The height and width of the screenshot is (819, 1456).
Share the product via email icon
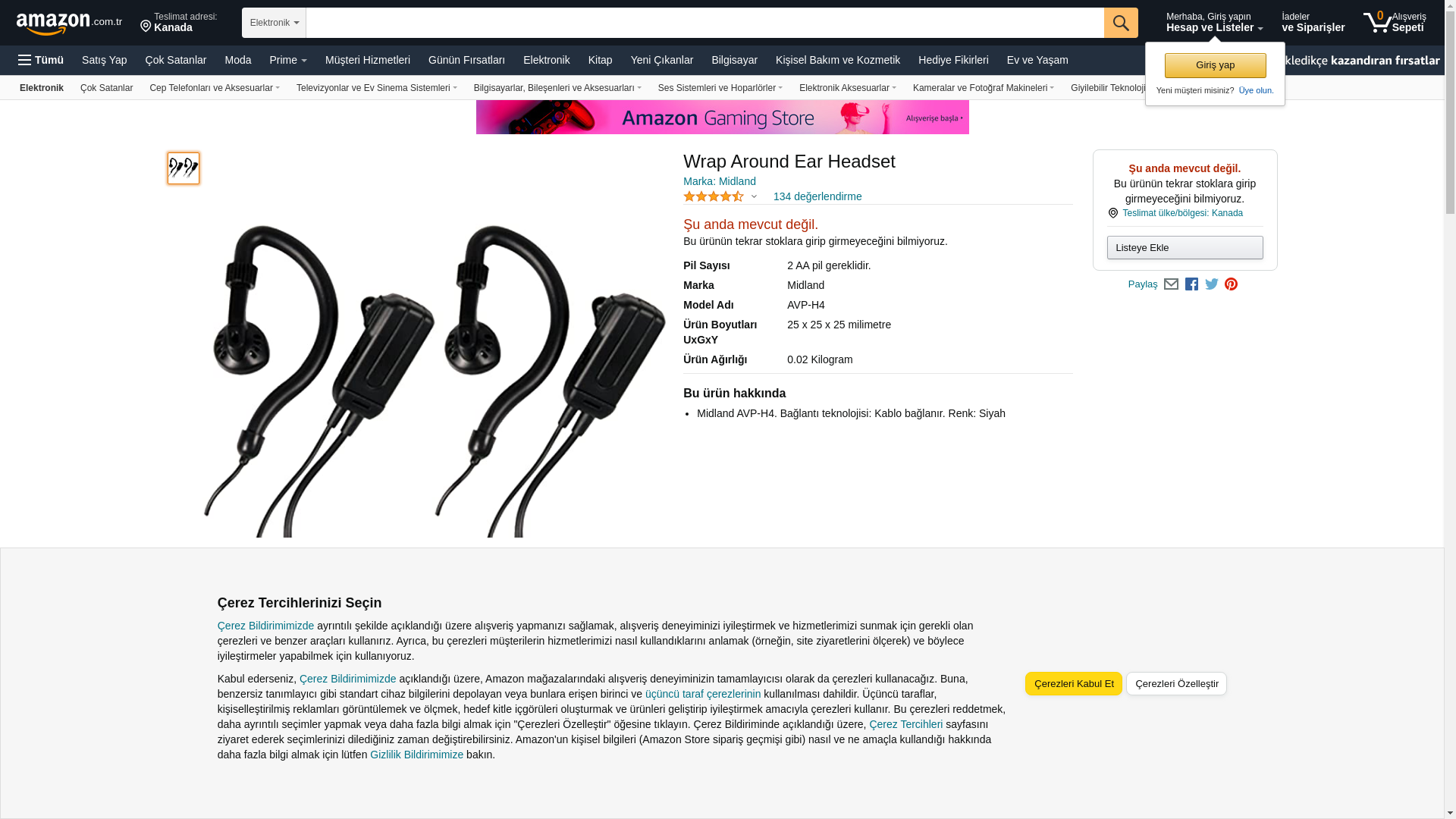click(x=1171, y=284)
